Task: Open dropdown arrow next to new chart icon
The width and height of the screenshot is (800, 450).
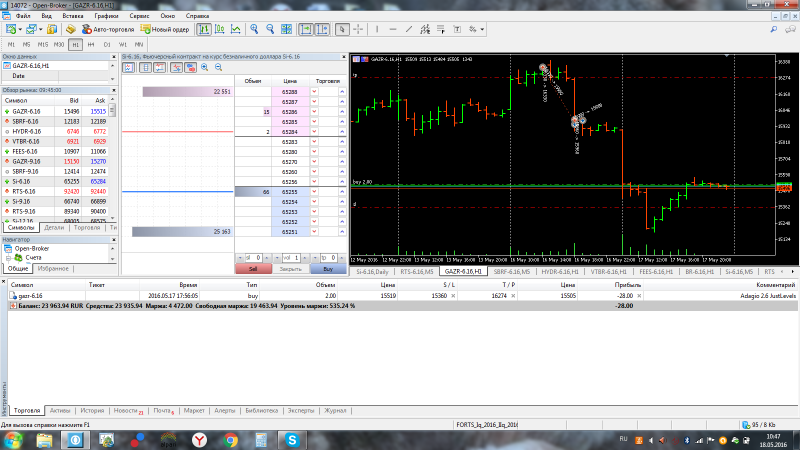Action: click(x=20, y=30)
